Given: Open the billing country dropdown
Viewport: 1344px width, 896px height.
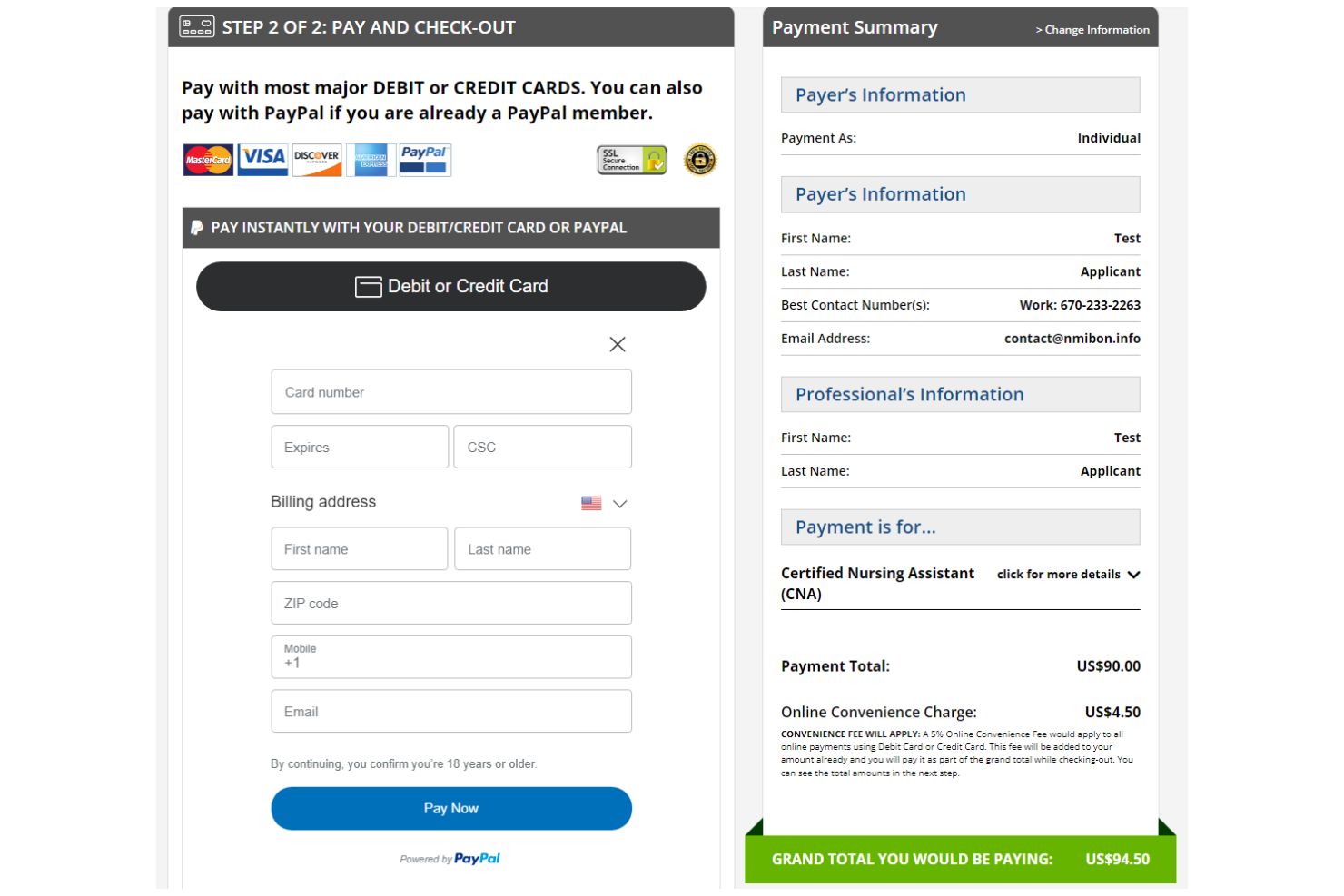Looking at the screenshot, I should point(618,503).
